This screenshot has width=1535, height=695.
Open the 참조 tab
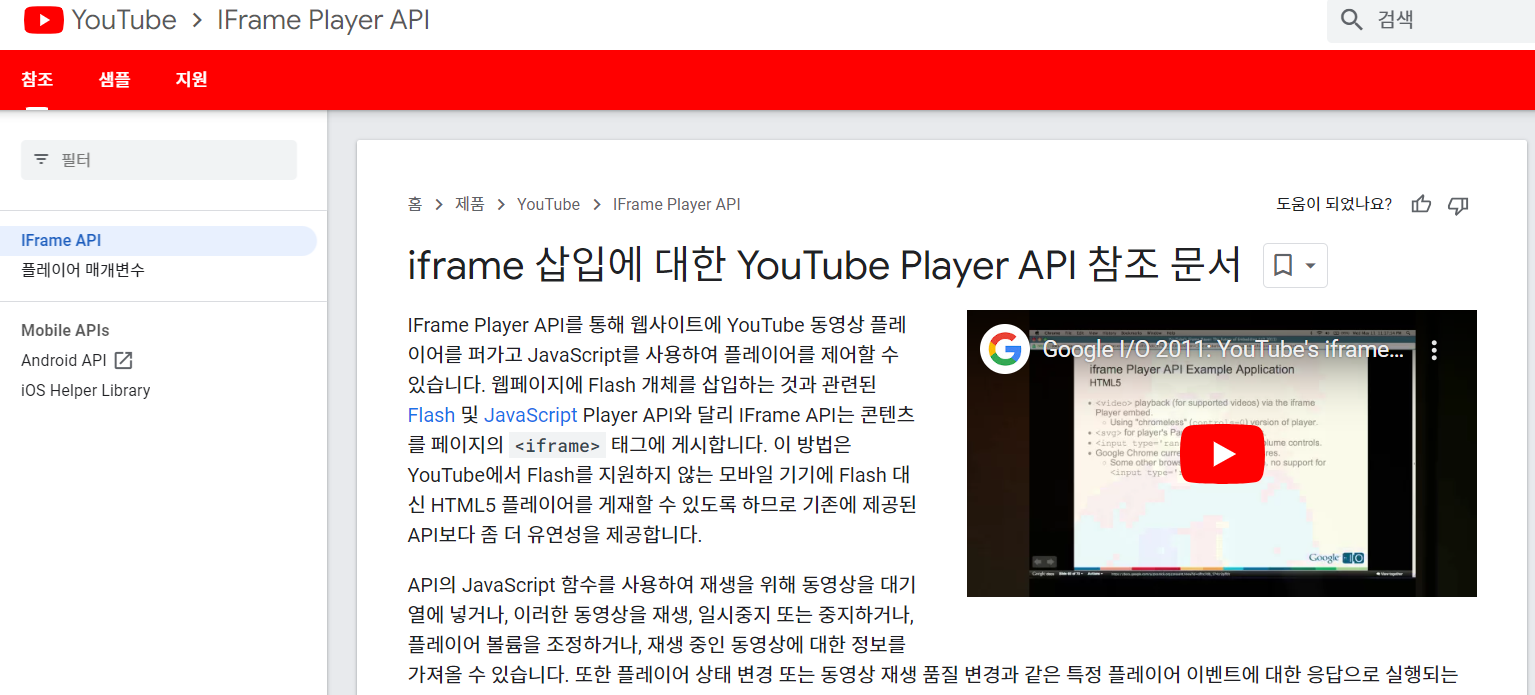[x=37, y=79]
